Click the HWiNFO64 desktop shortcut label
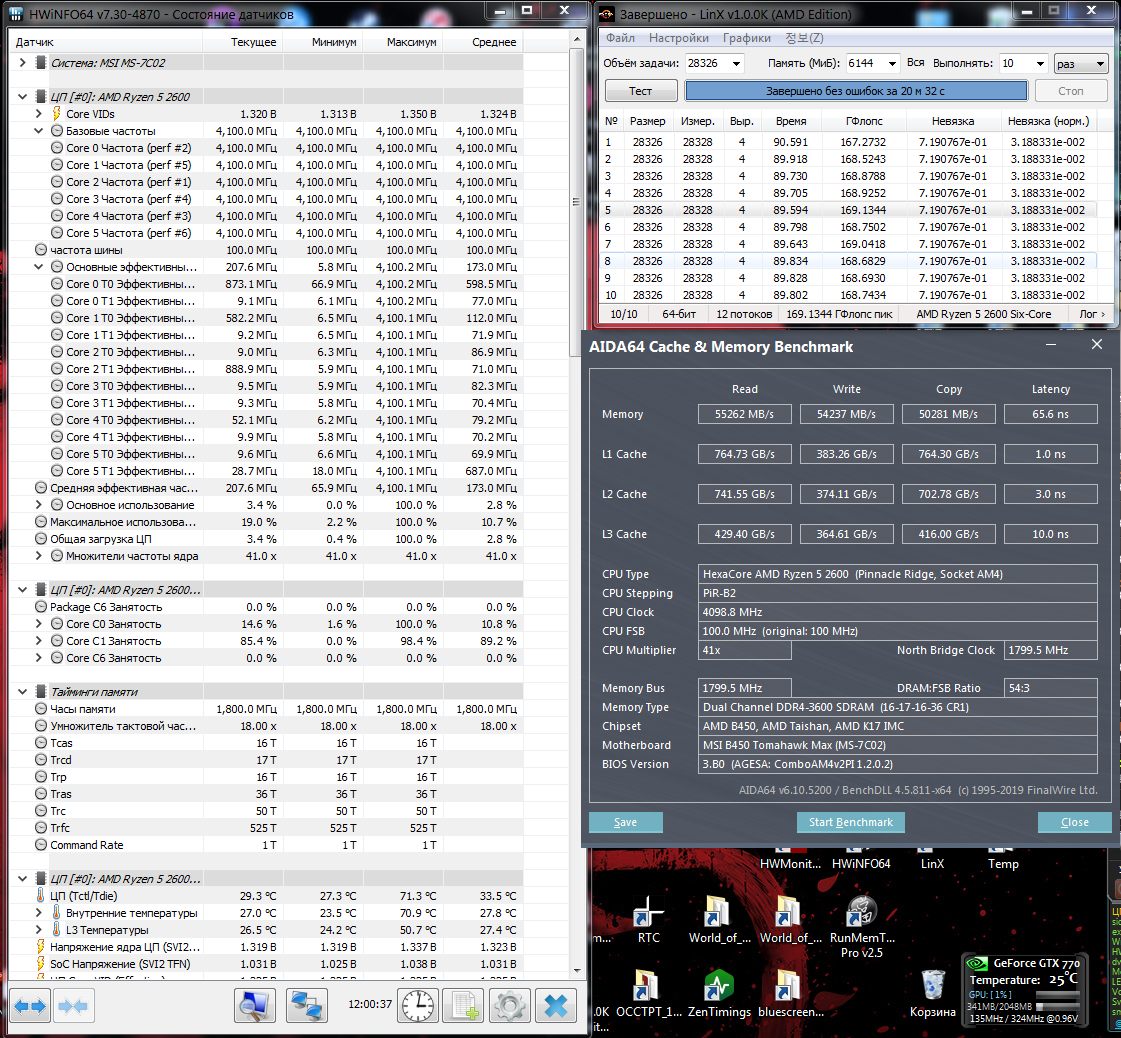The width and height of the screenshot is (1121, 1038). (861, 864)
